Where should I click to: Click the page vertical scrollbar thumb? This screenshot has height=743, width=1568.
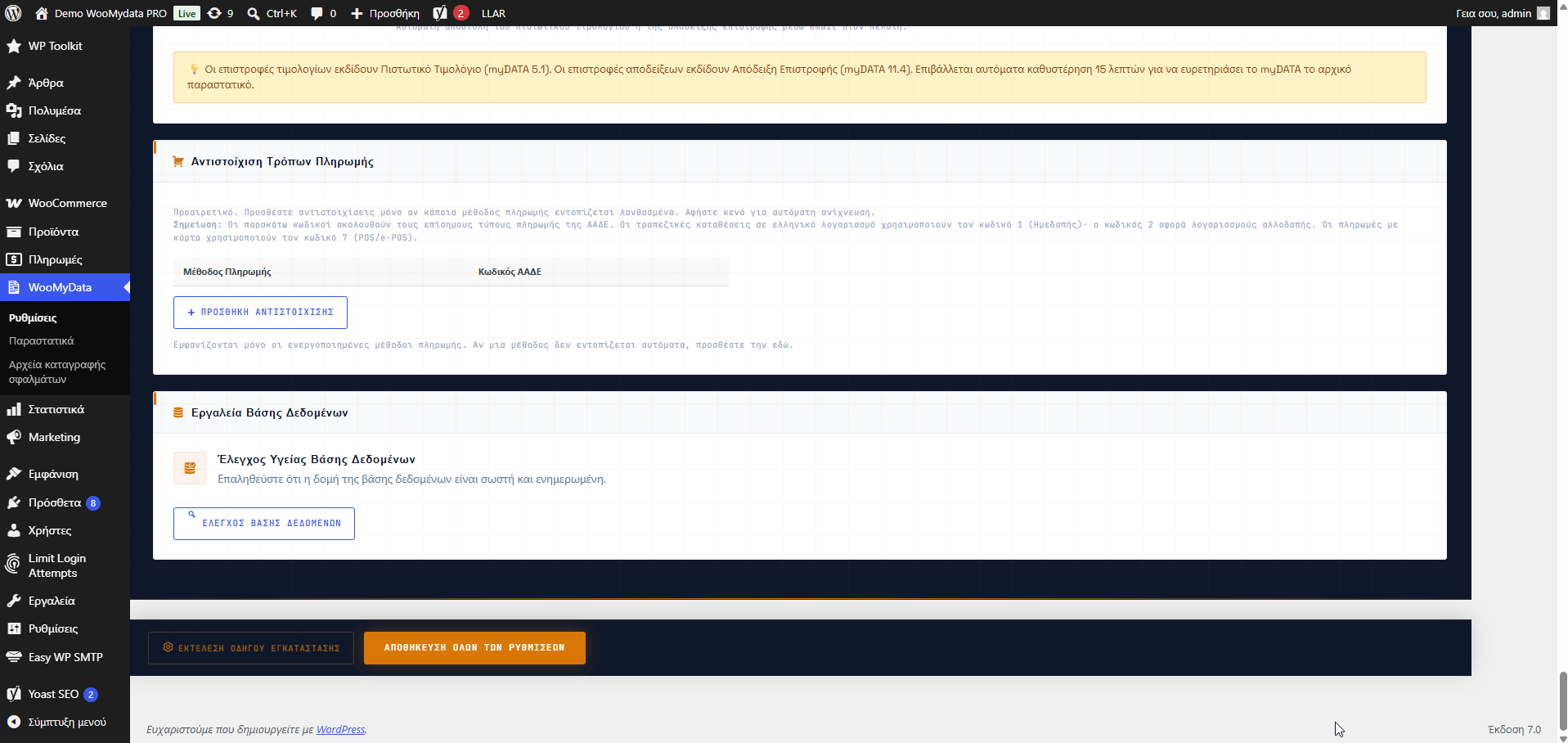point(1563,700)
